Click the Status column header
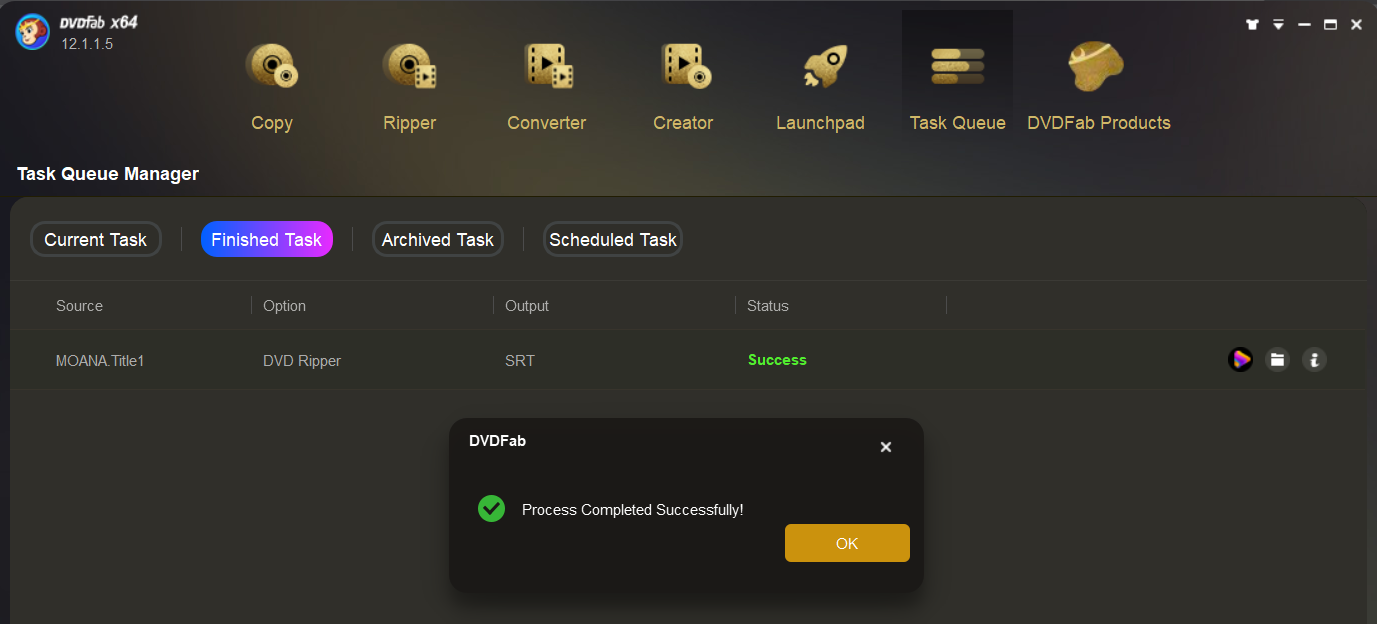The height and width of the screenshot is (624, 1377). pos(768,306)
